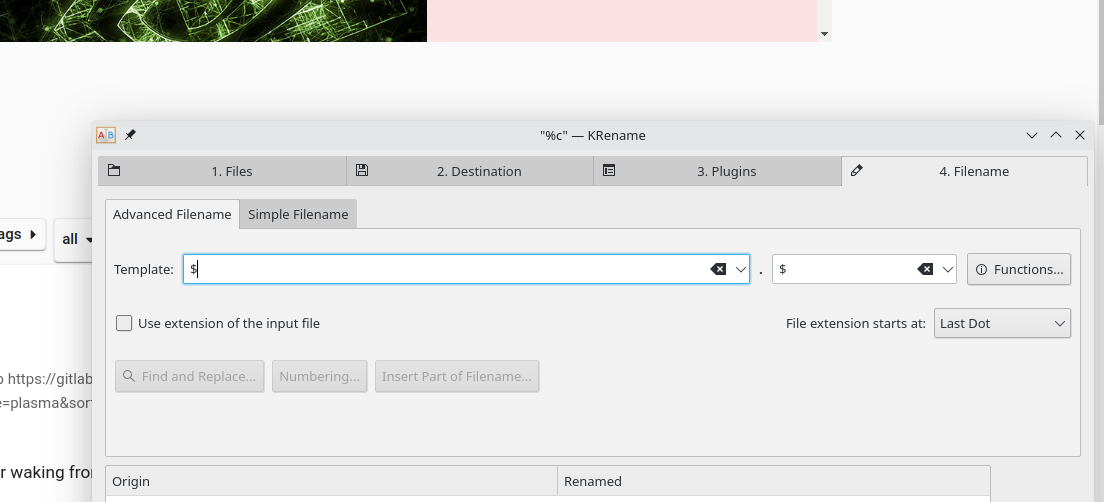The height and width of the screenshot is (502, 1104).
Task: Enable 'Use extension of the input file'
Action: coord(124,323)
